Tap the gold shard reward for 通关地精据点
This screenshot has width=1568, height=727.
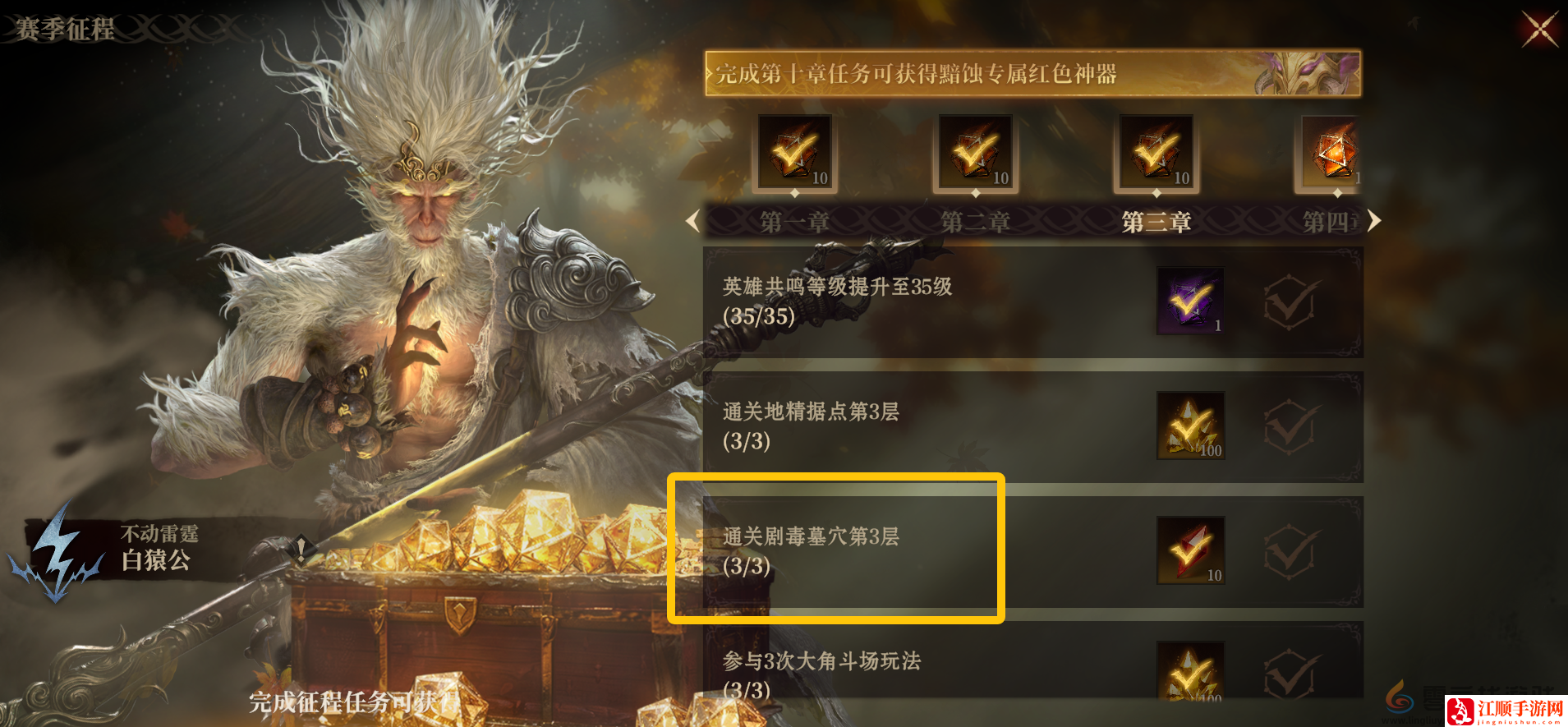tap(1190, 426)
